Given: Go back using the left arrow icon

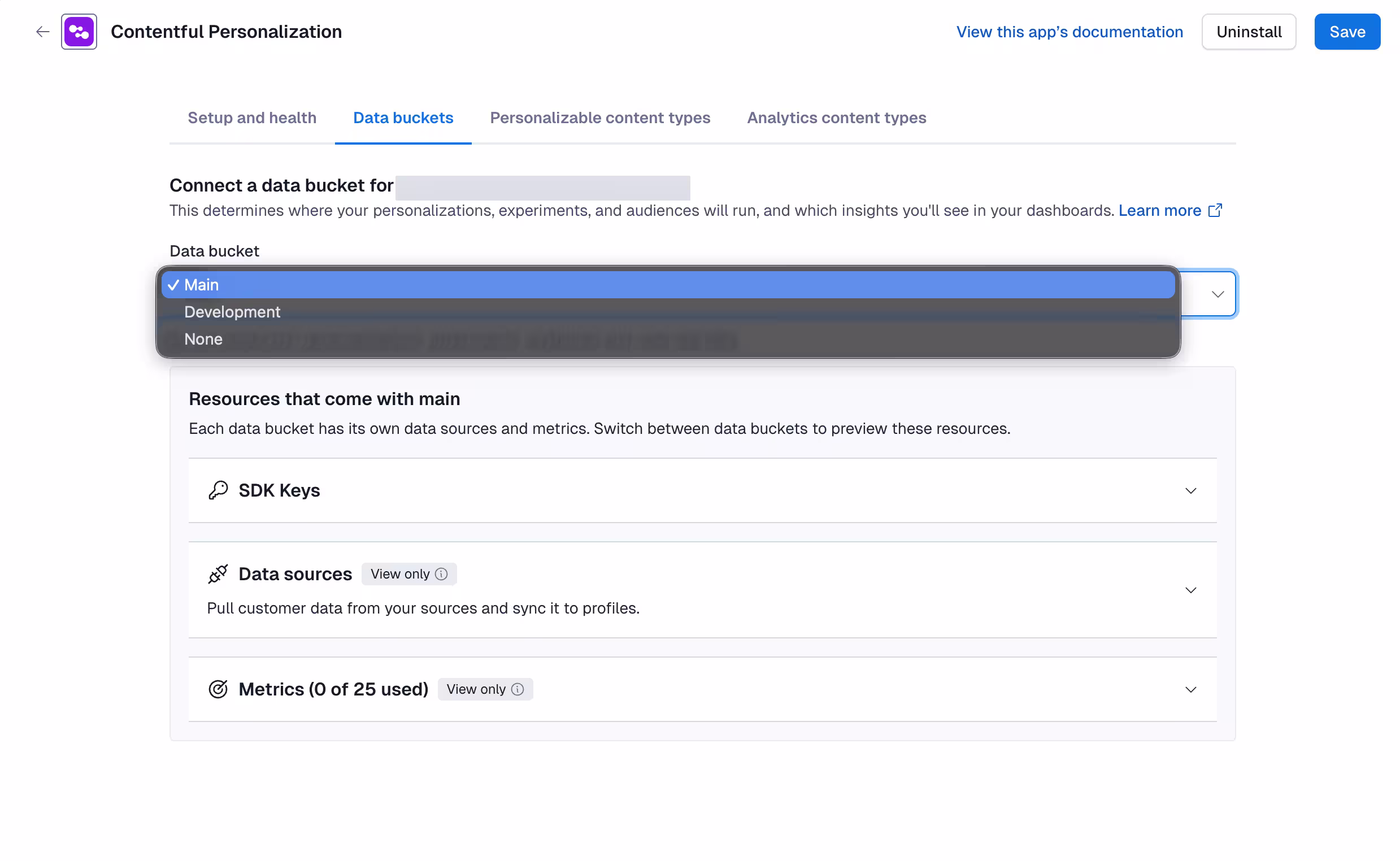Looking at the screenshot, I should [x=43, y=32].
